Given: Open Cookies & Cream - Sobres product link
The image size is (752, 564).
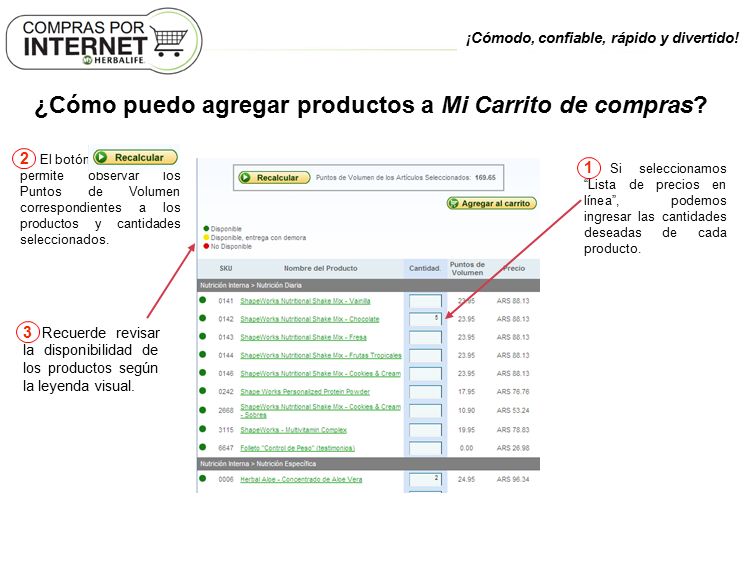Looking at the screenshot, I should pyautogui.click(x=320, y=411).
